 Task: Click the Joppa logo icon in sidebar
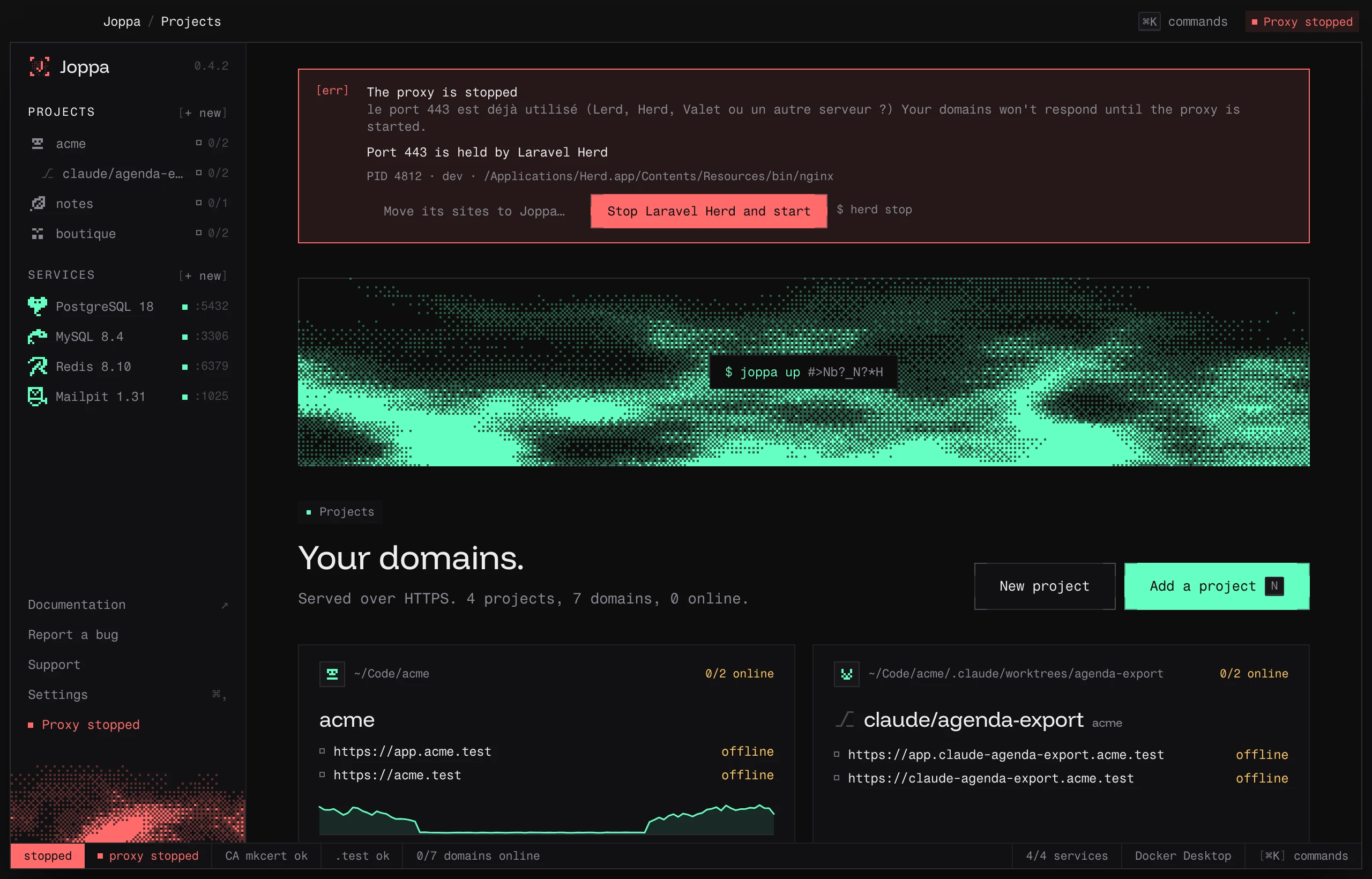(x=39, y=67)
